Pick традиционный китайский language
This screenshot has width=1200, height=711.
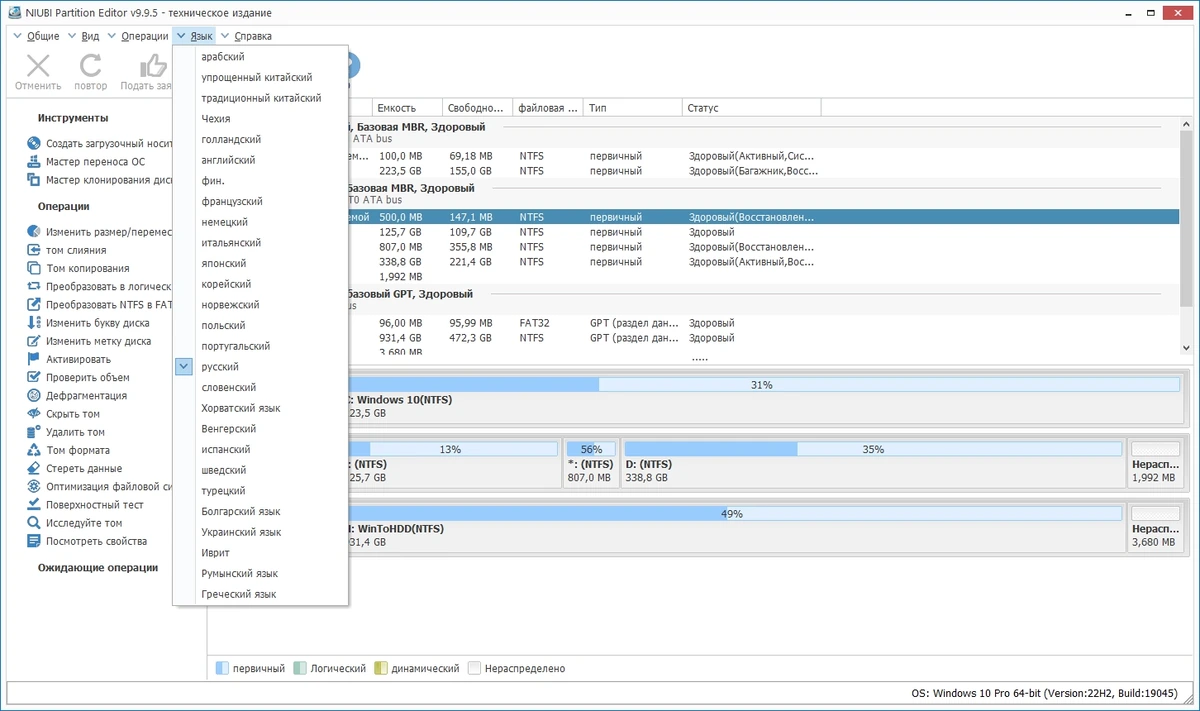click(x=260, y=98)
